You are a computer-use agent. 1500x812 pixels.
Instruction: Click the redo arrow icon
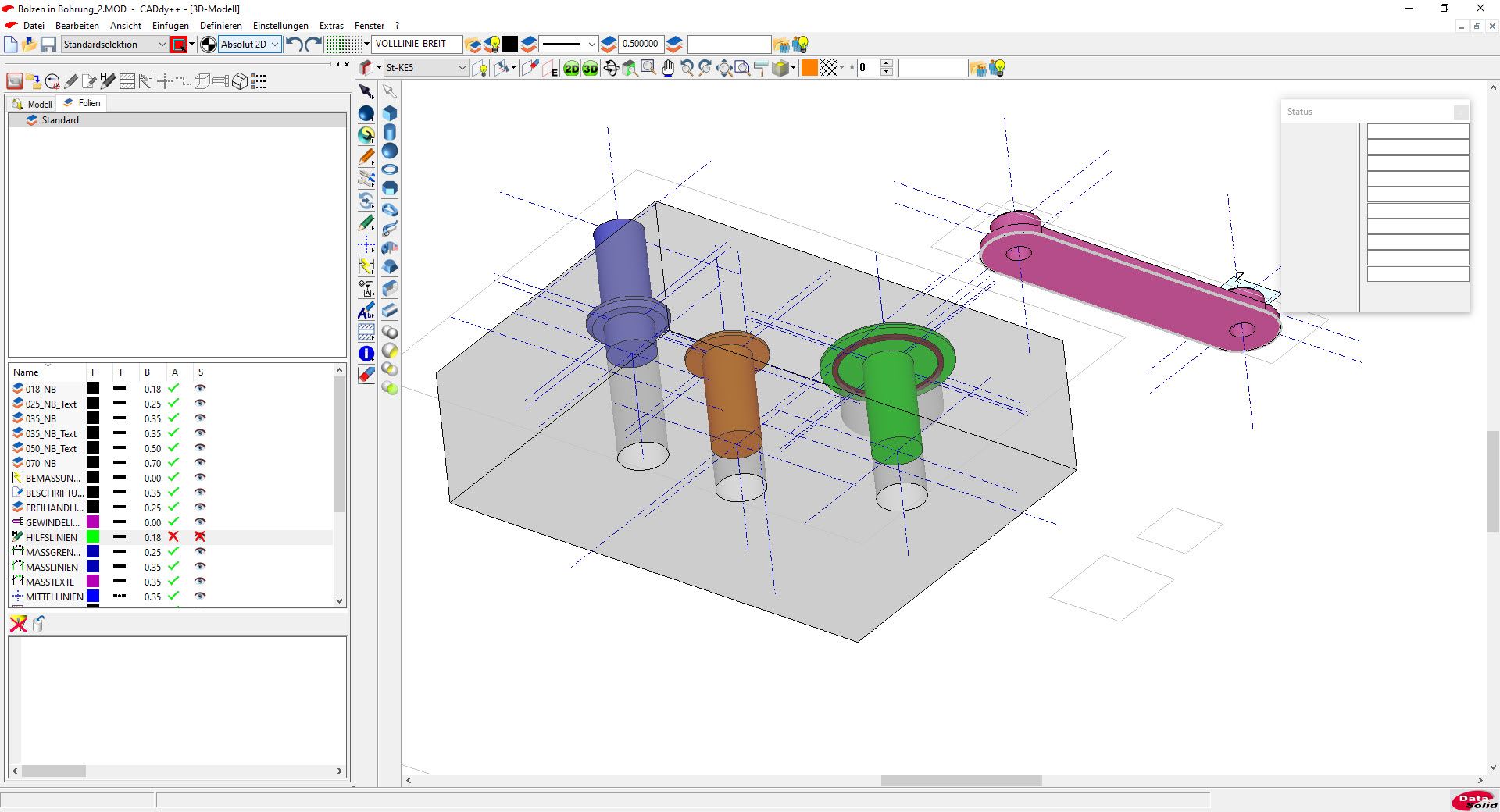(313, 45)
